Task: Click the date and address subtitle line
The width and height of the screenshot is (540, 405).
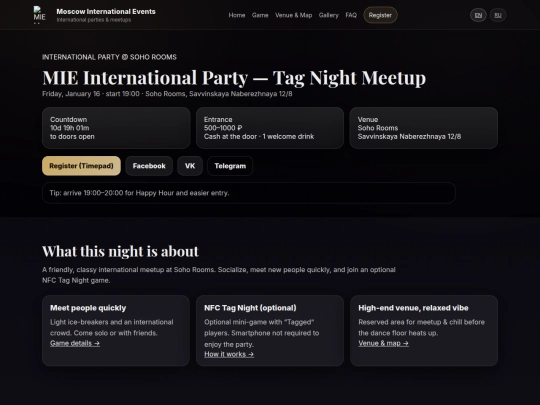Action: 167,94
